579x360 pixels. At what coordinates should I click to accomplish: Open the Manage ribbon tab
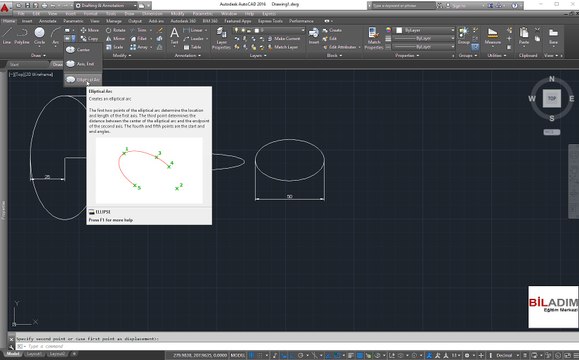[x=114, y=21]
